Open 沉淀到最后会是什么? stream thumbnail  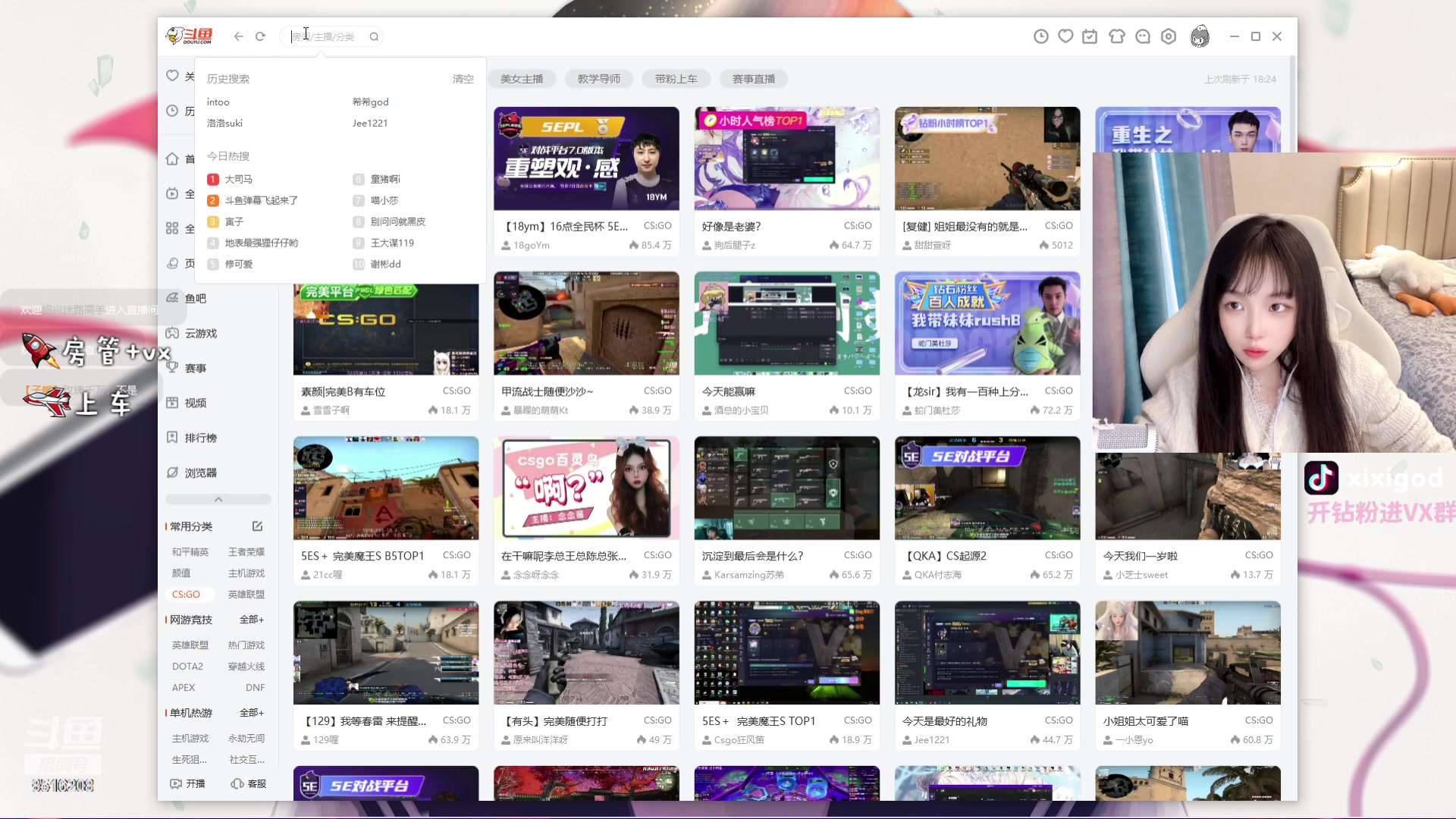click(x=787, y=488)
